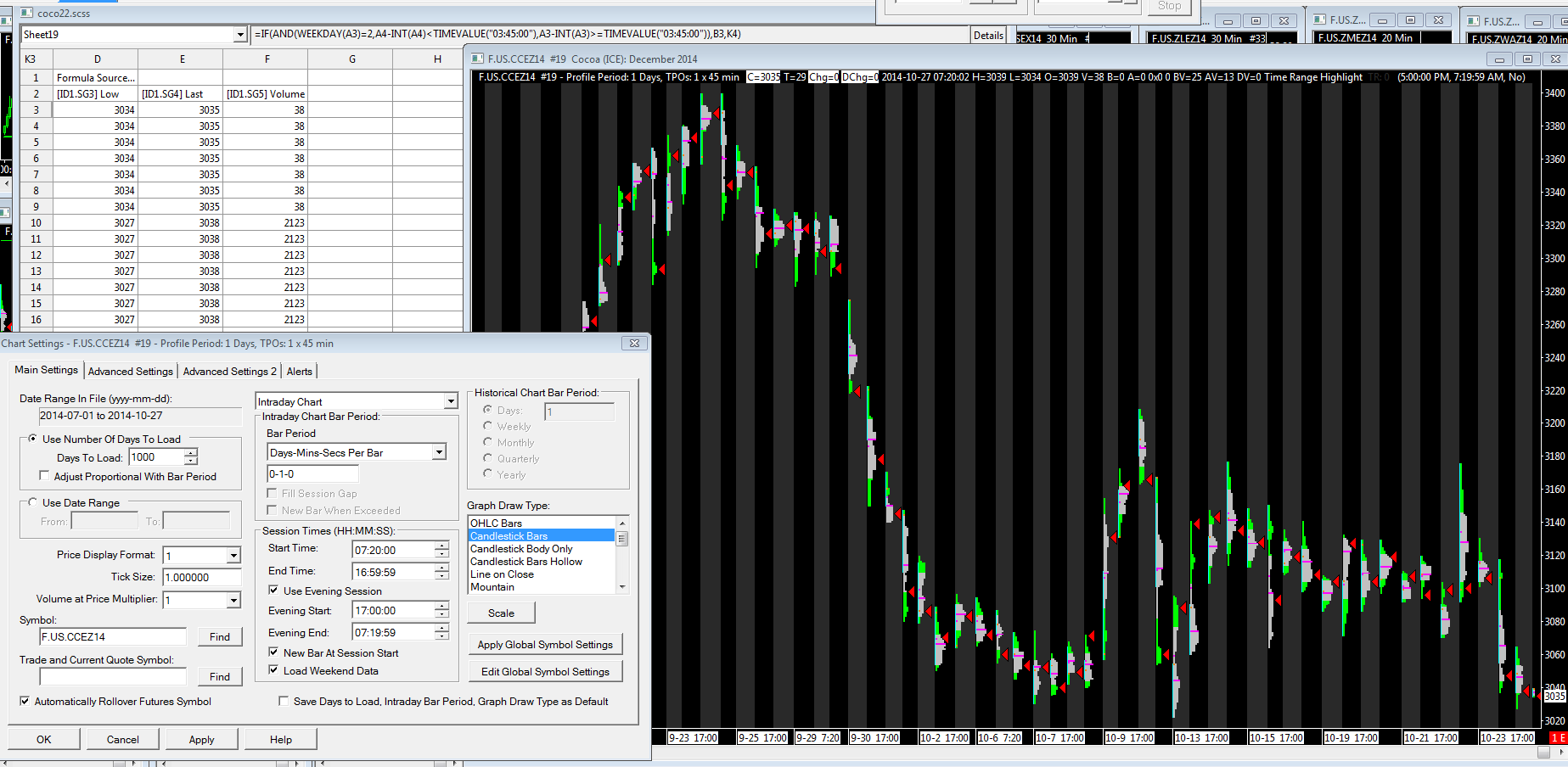Image resolution: width=1568 pixels, height=767 pixels.
Task: Decrease the End Time spinner
Action: 441,576
